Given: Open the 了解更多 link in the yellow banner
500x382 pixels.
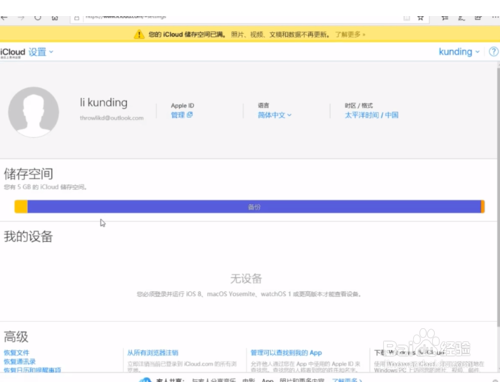Looking at the screenshot, I should click(350, 35).
